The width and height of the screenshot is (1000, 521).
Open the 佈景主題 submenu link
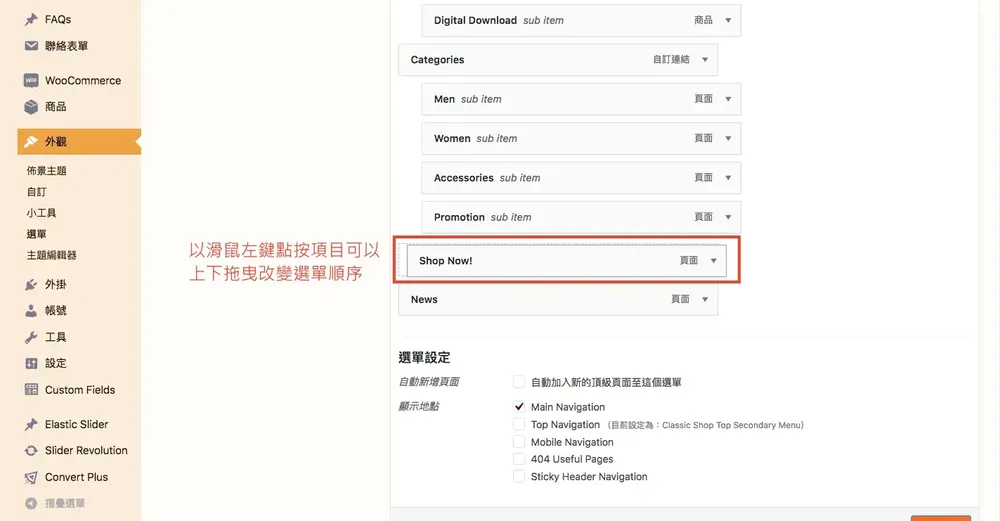pos(47,171)
